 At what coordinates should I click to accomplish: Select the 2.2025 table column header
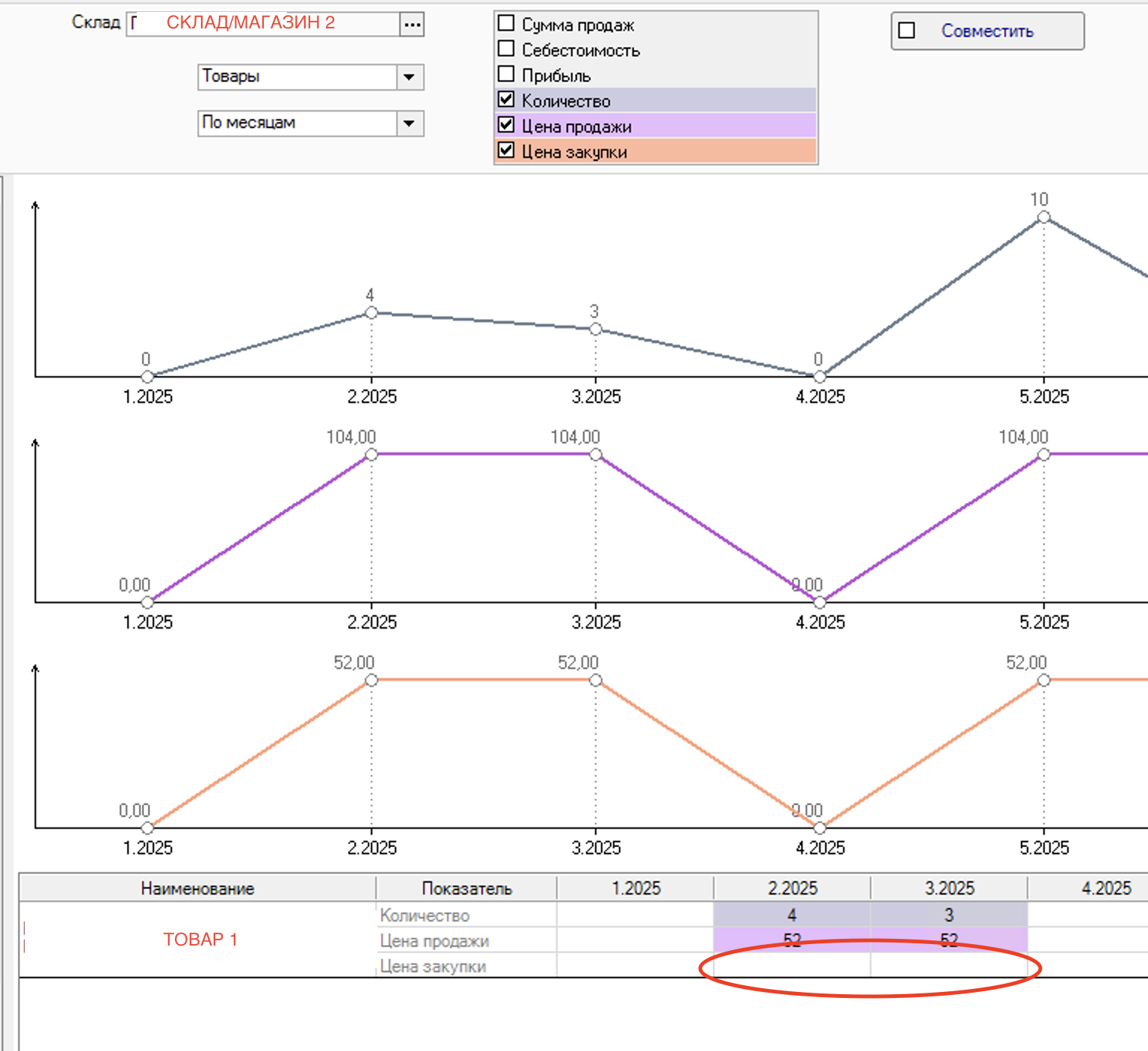[792, 889]
